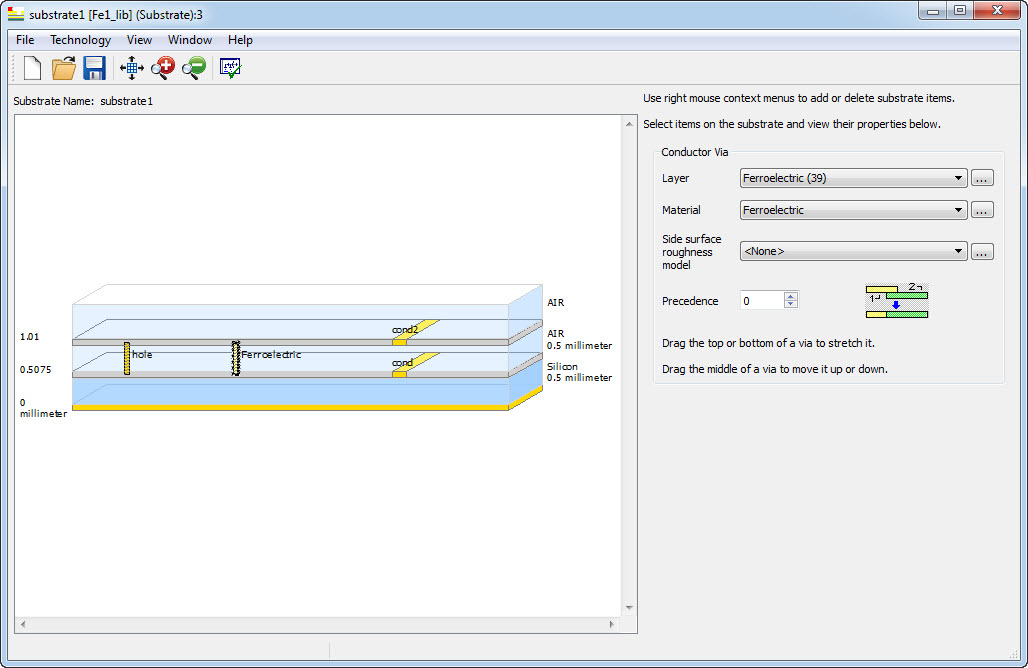This screenshot has height=668, width=1028.
Task: Zoom out with the green minus magnifier
Action: point(193,68)
